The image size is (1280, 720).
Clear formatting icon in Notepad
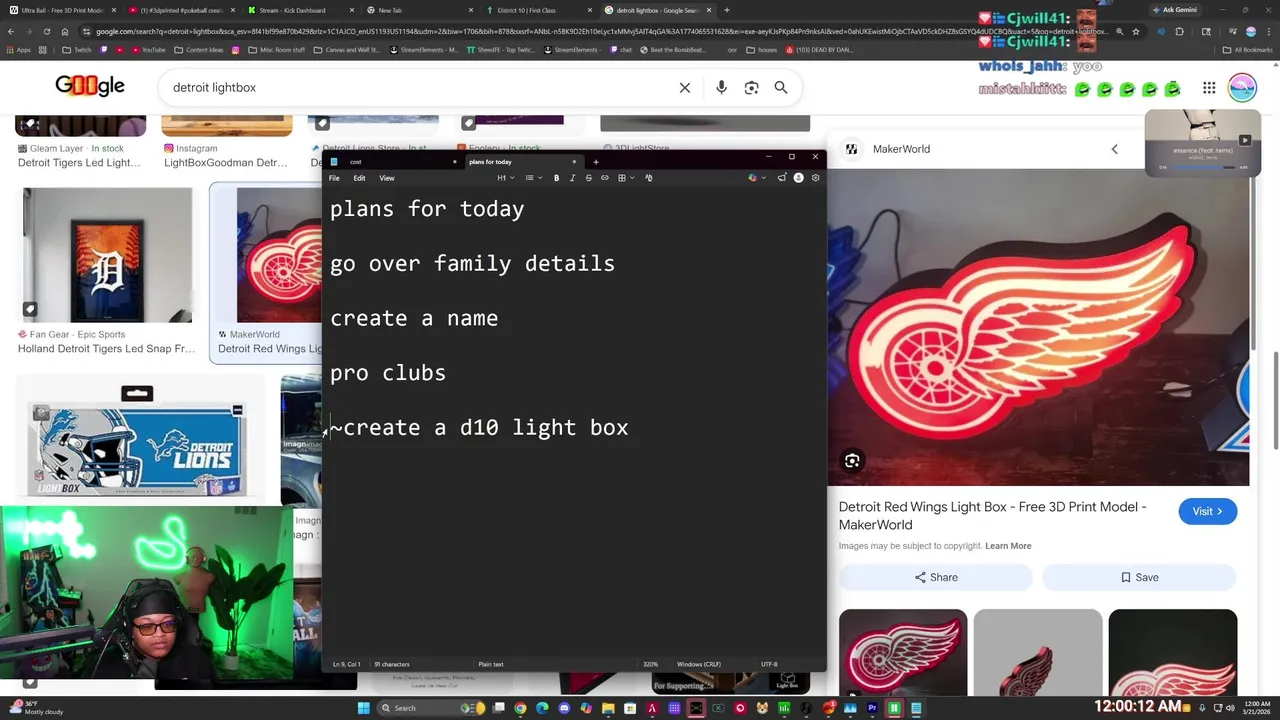pos(648,178)
